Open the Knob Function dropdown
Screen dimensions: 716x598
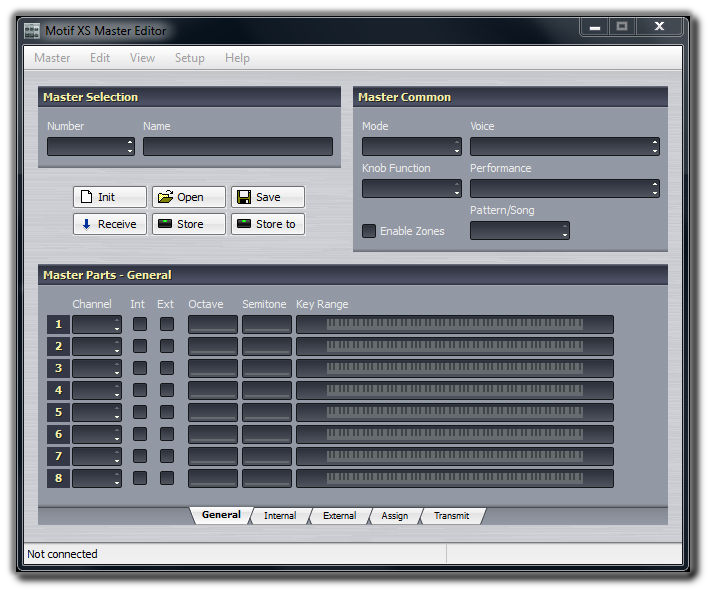[412, 189]
